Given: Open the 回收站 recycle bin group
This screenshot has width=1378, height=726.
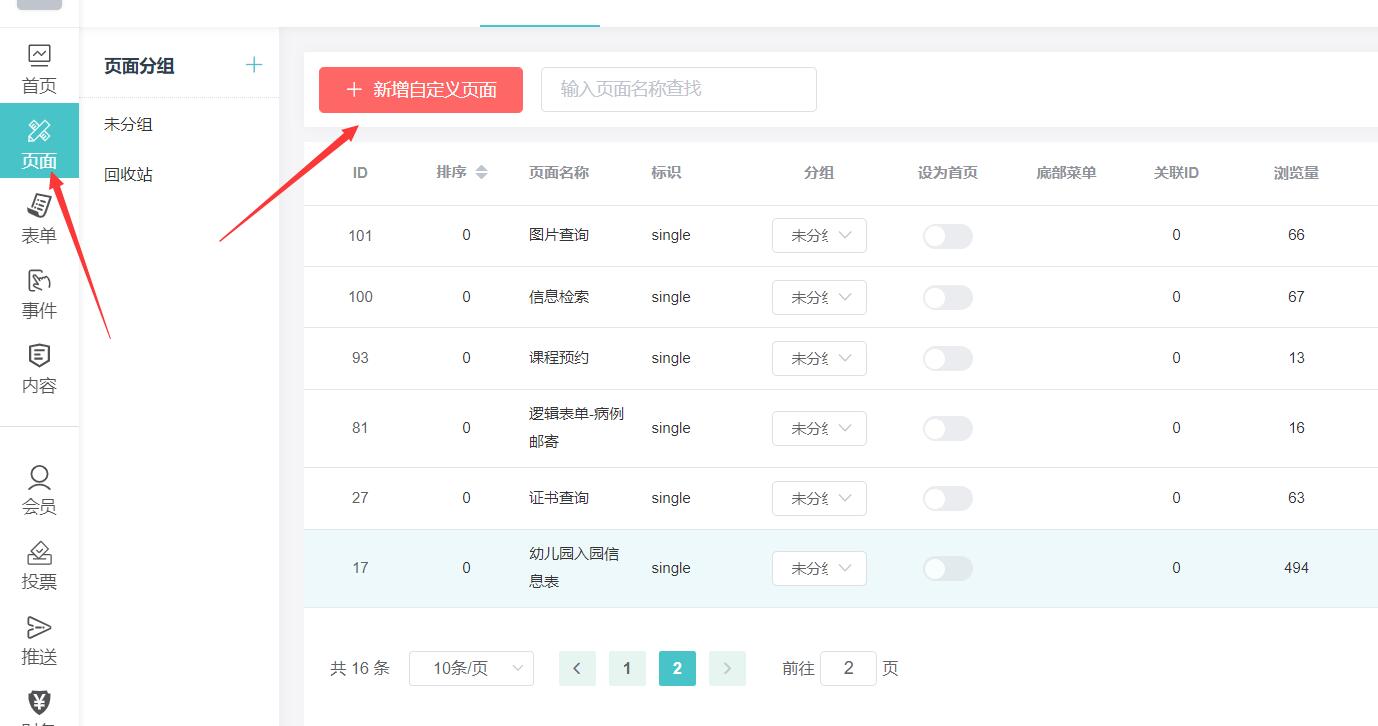Looking at the screenshot, I should coord(128,174).
